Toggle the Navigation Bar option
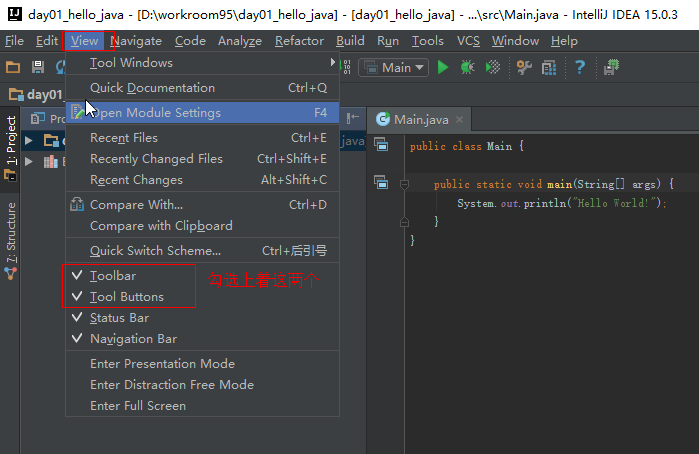 [202, 338]
